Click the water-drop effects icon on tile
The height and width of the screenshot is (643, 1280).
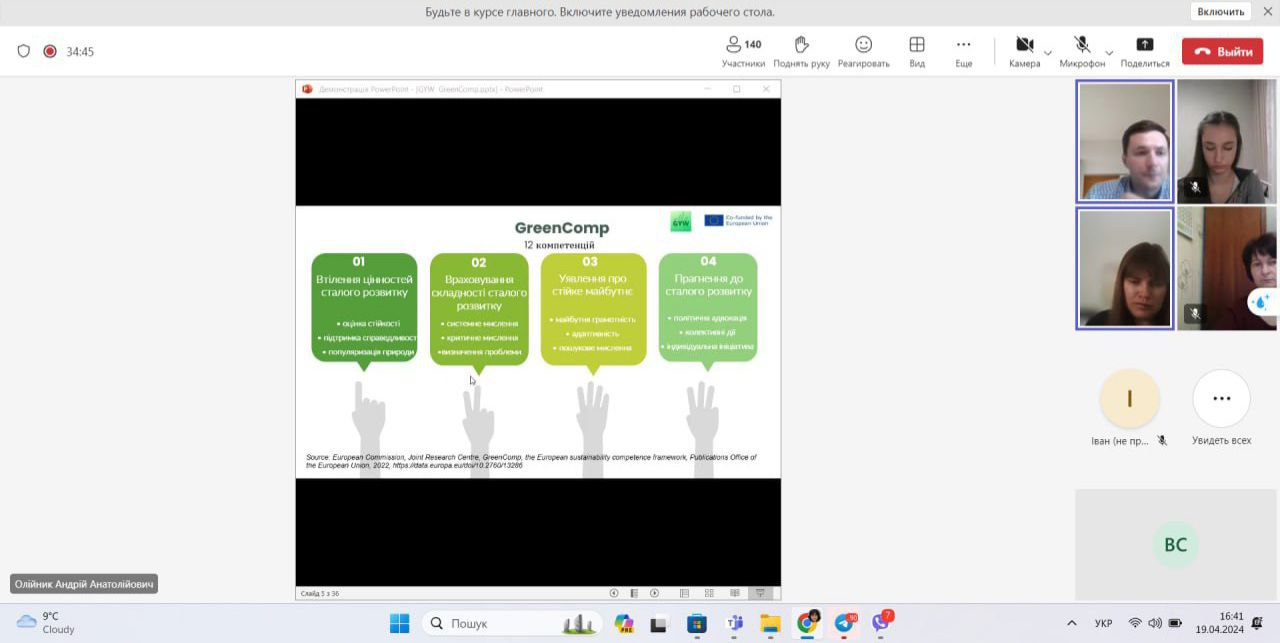[x=1262, y=301]
